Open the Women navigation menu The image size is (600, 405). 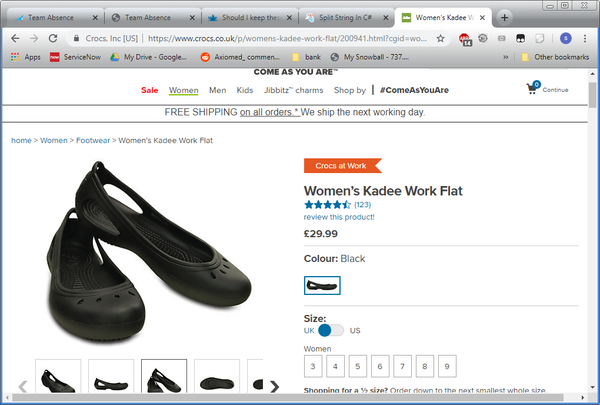(184, 90)
